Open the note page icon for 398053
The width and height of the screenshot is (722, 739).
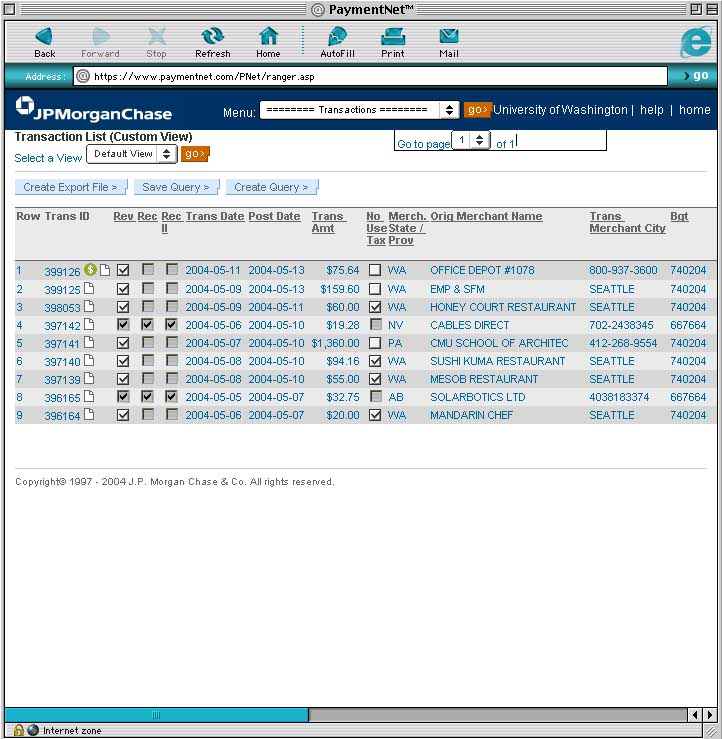89,306
